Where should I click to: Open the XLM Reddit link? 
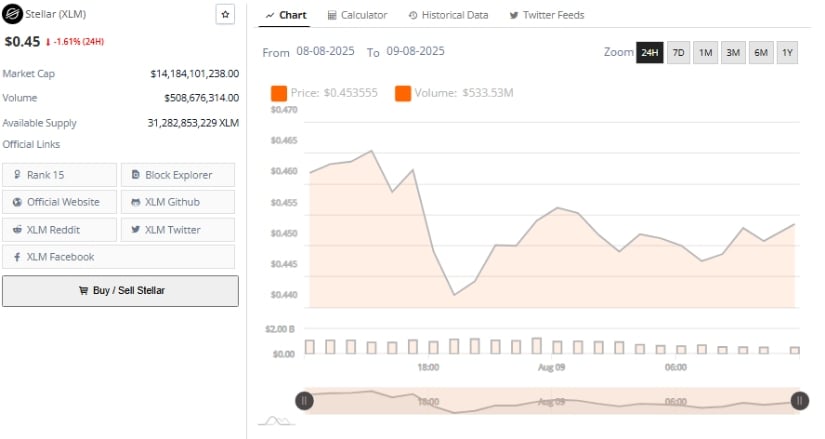(x=59, y=230)
